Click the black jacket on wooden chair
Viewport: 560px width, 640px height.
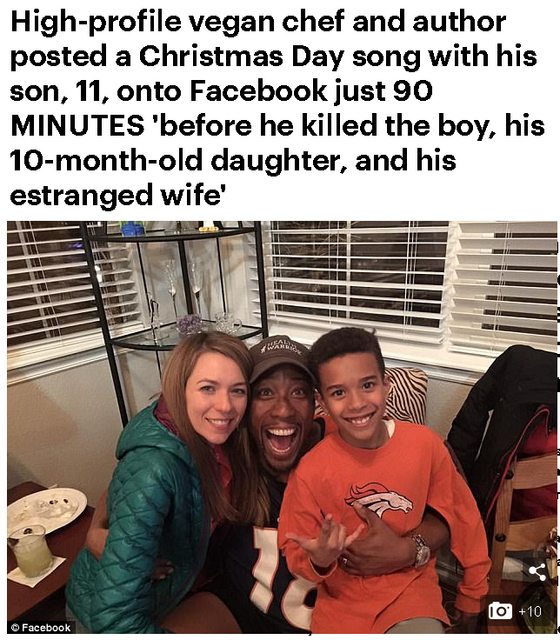click(x=502, y=429)
